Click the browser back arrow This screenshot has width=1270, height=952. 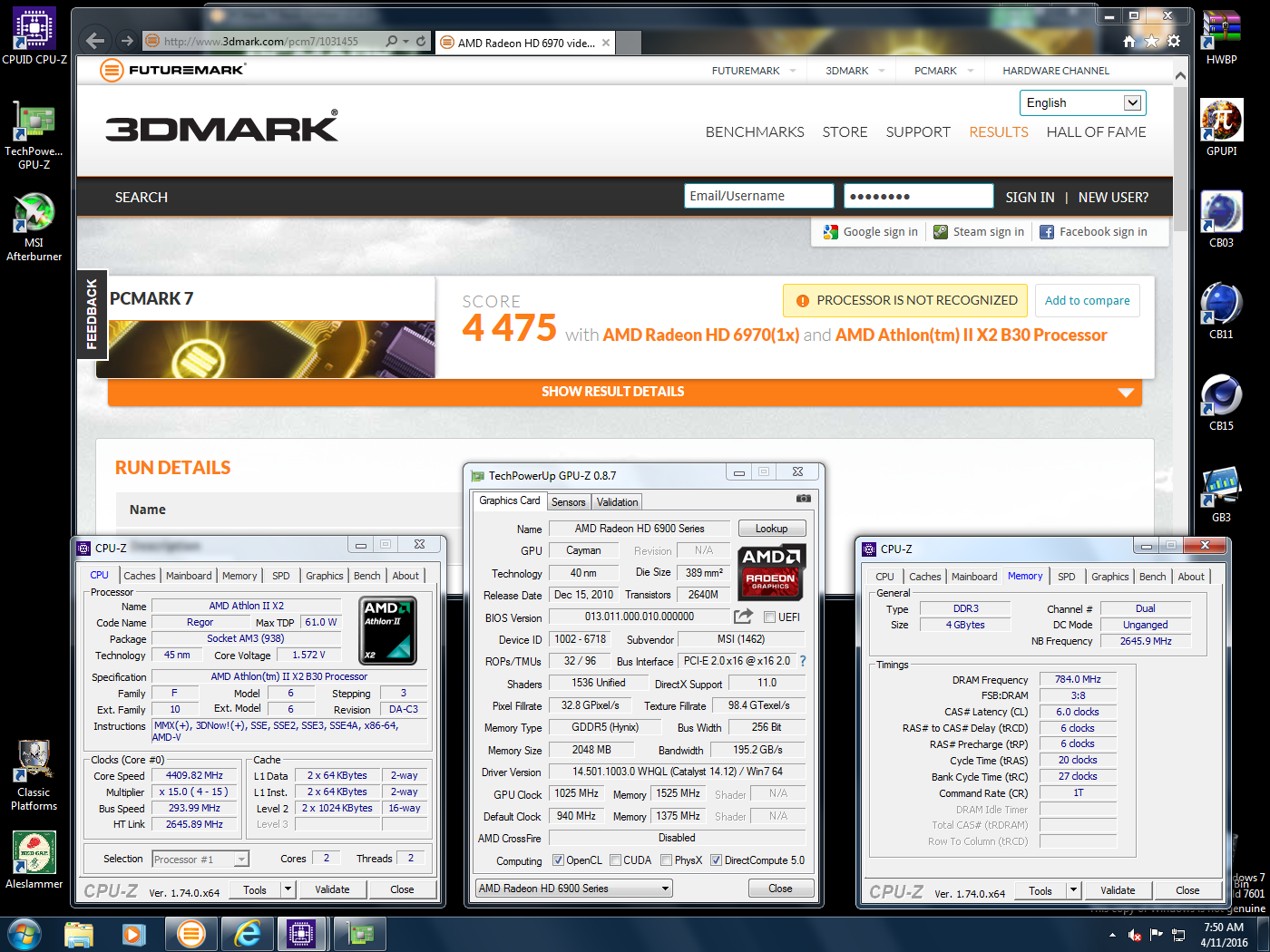[x=95, y=41]
